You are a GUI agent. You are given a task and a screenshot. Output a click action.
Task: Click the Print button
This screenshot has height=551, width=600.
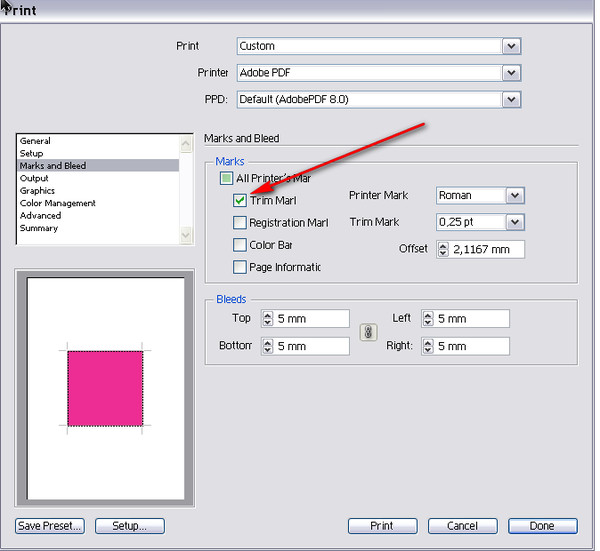point(382,526)
